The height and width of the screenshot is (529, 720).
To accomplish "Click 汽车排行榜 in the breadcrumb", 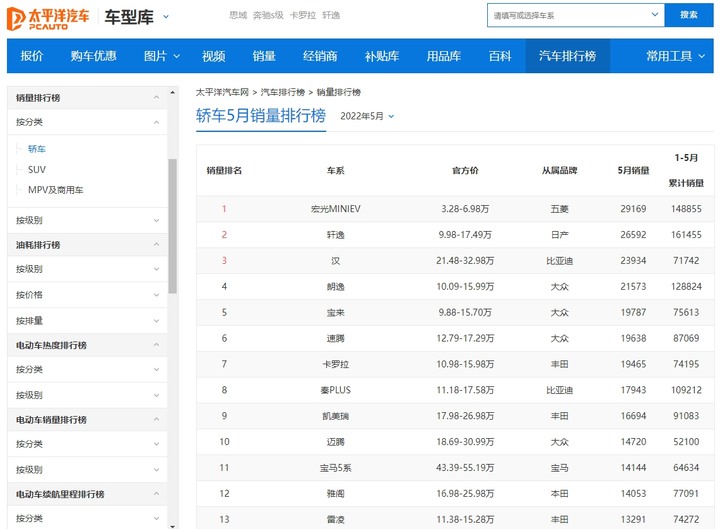I will tap(283, 92).
